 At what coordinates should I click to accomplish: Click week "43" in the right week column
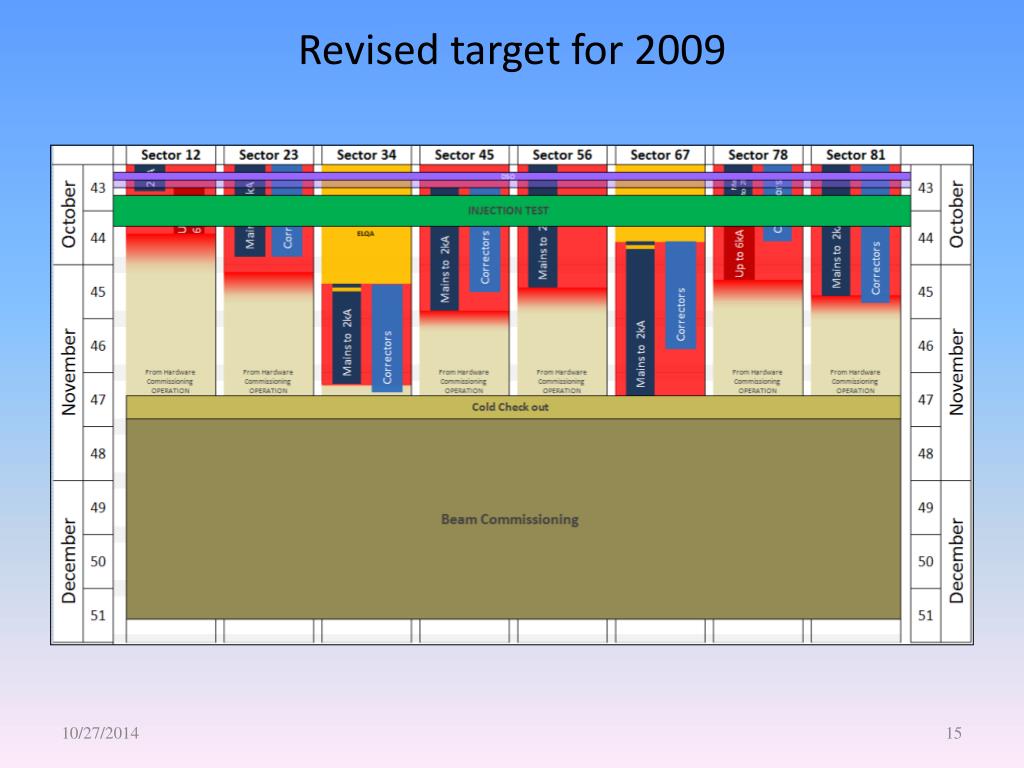tap(925, 188)
